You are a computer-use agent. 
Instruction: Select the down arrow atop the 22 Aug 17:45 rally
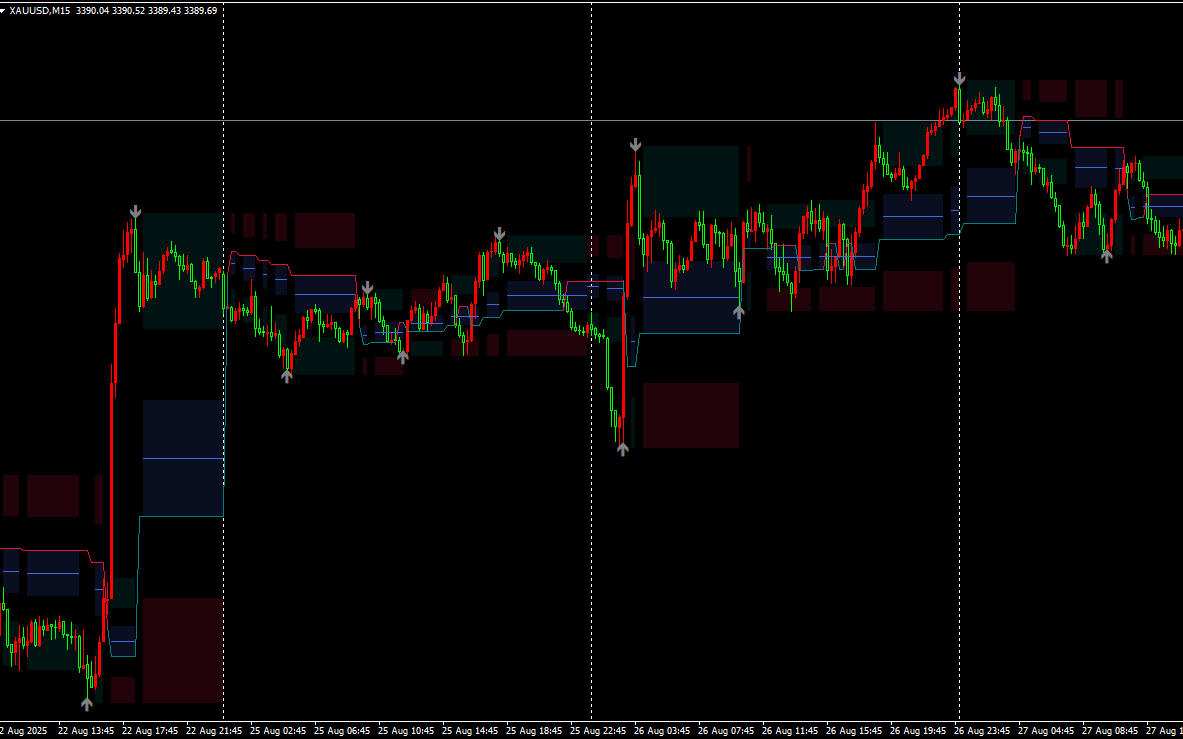(135, 212)
